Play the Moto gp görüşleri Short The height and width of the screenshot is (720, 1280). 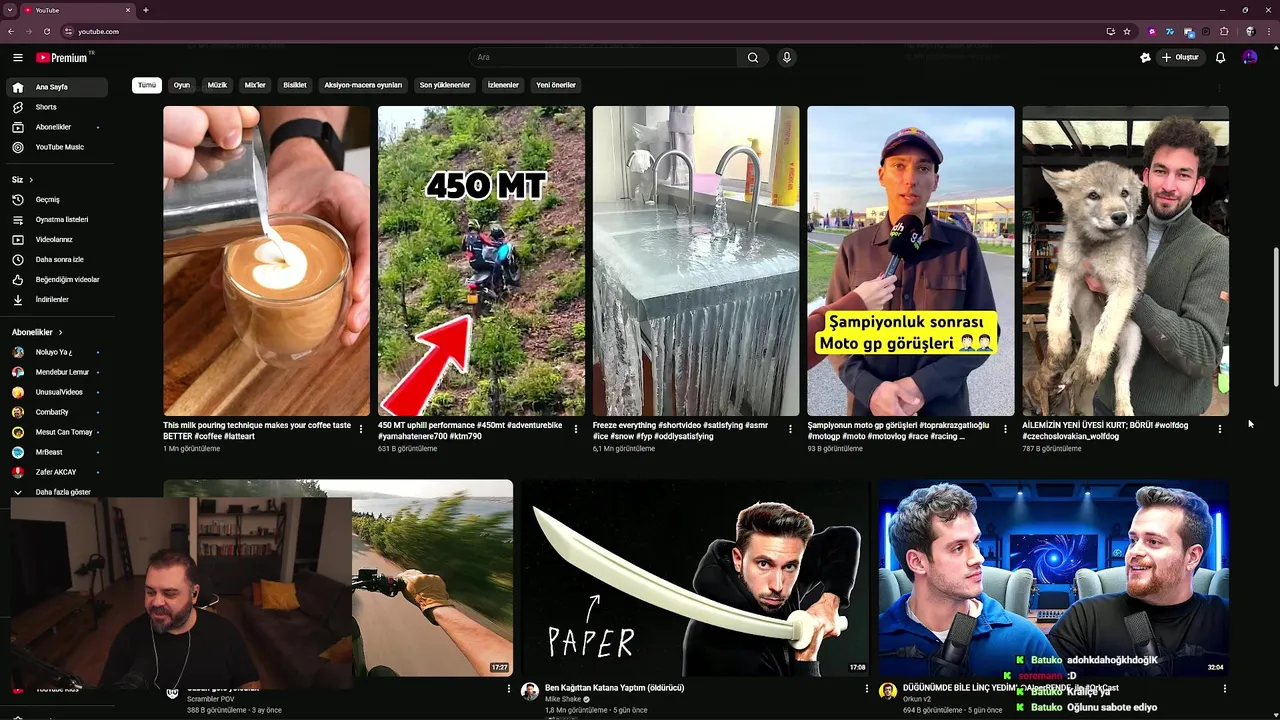click(x=911, y=261)
